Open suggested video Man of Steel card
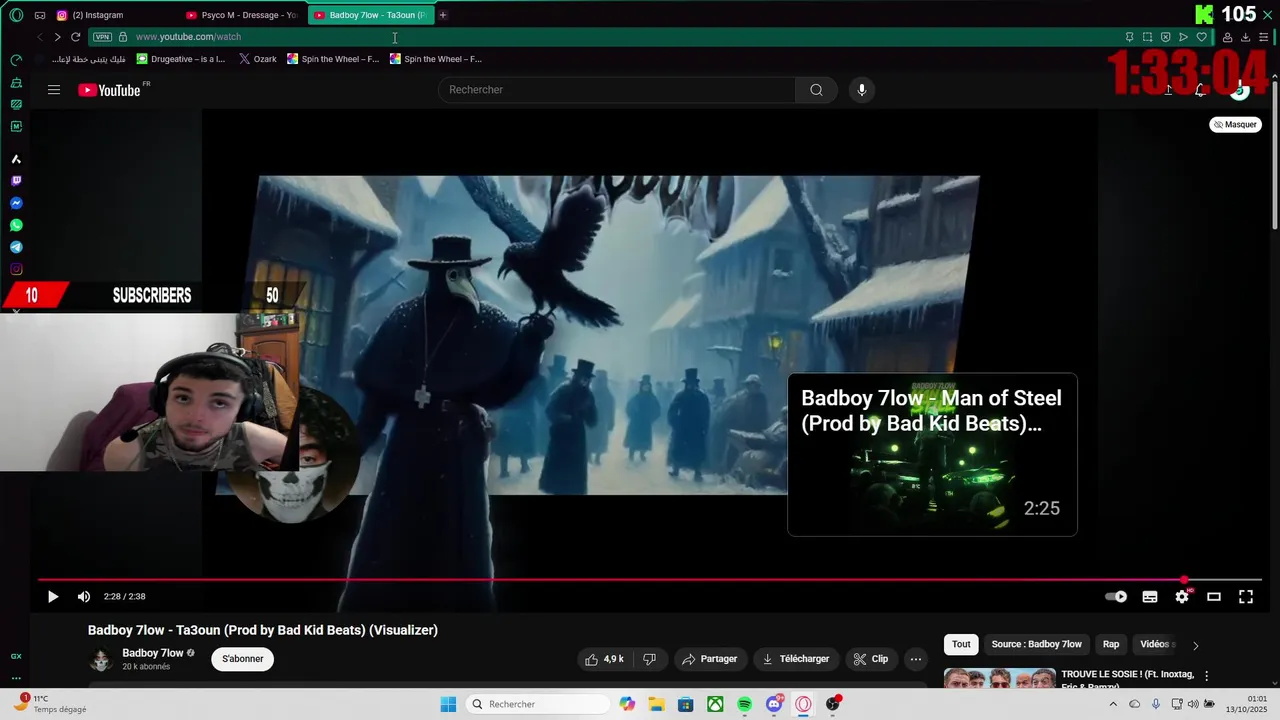The width and height of the screenshot is (1280, 720). pyautogui.click(x=932, y=454)
